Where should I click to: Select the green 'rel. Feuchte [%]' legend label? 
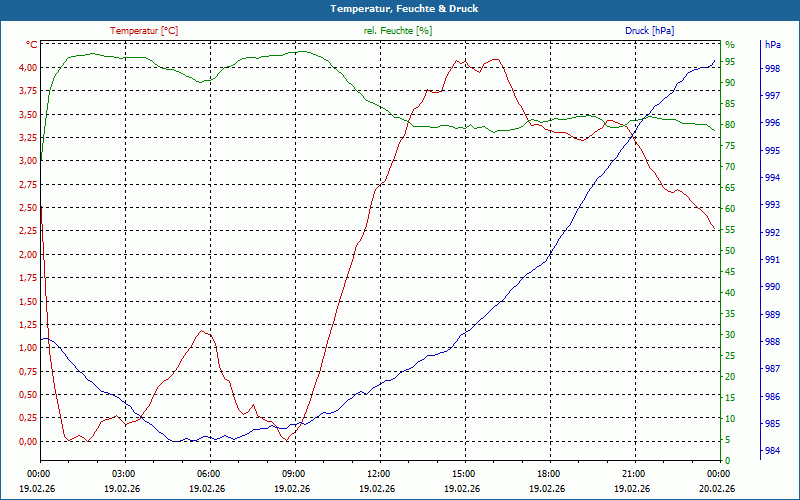coord(397,31)
